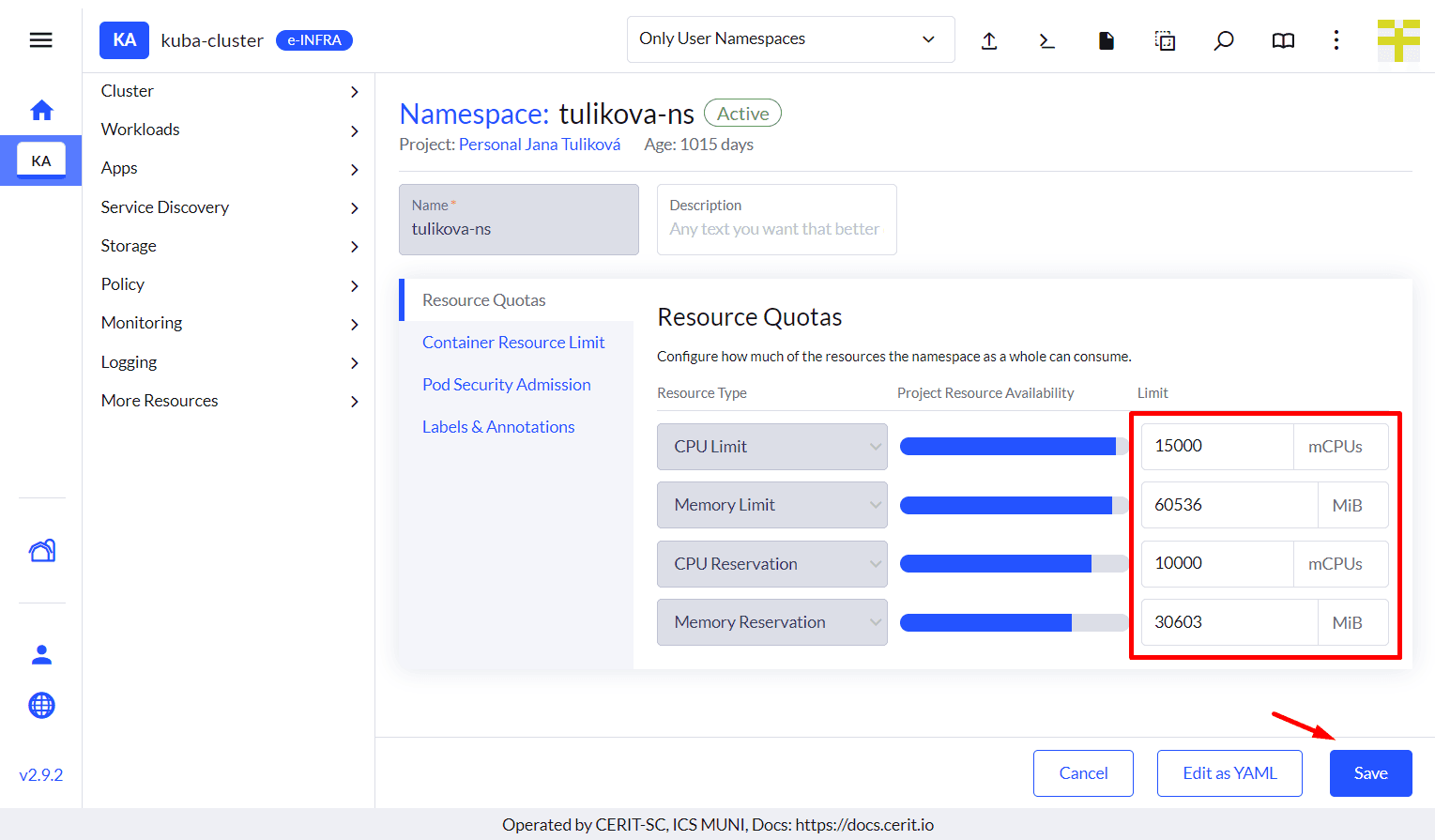Download the KubeConfig file icon
Image resolution: width=1435 pixels, height=840 pixels.
pos(1107,40)
